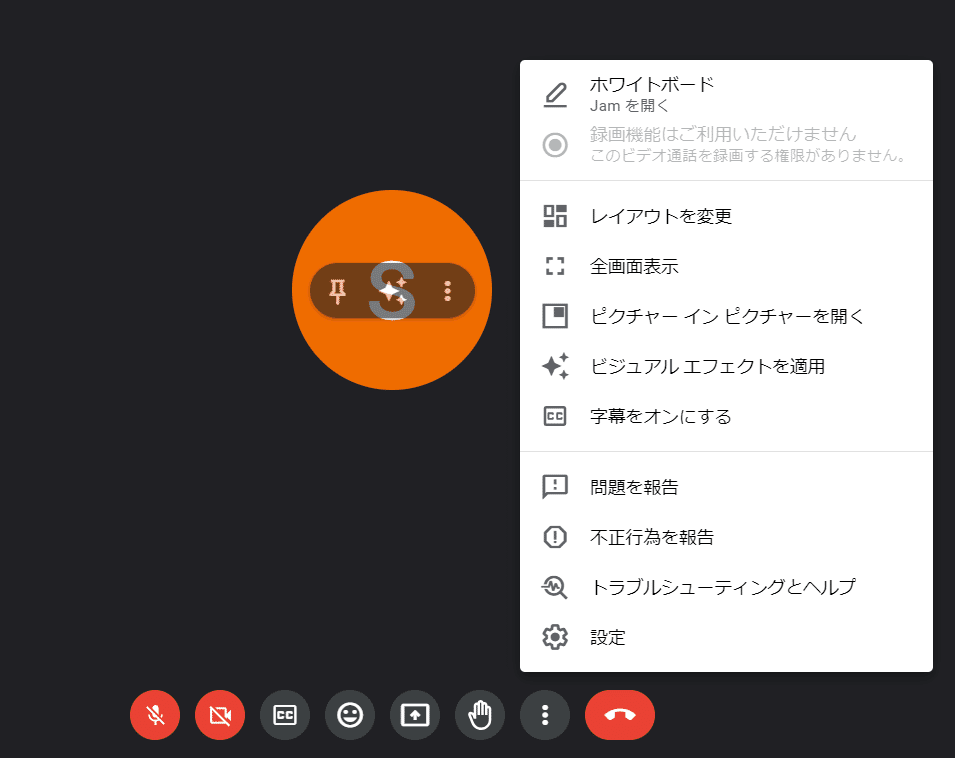Raise hand using the hand button
Screen dimensions: 955x758
[480, 715]
